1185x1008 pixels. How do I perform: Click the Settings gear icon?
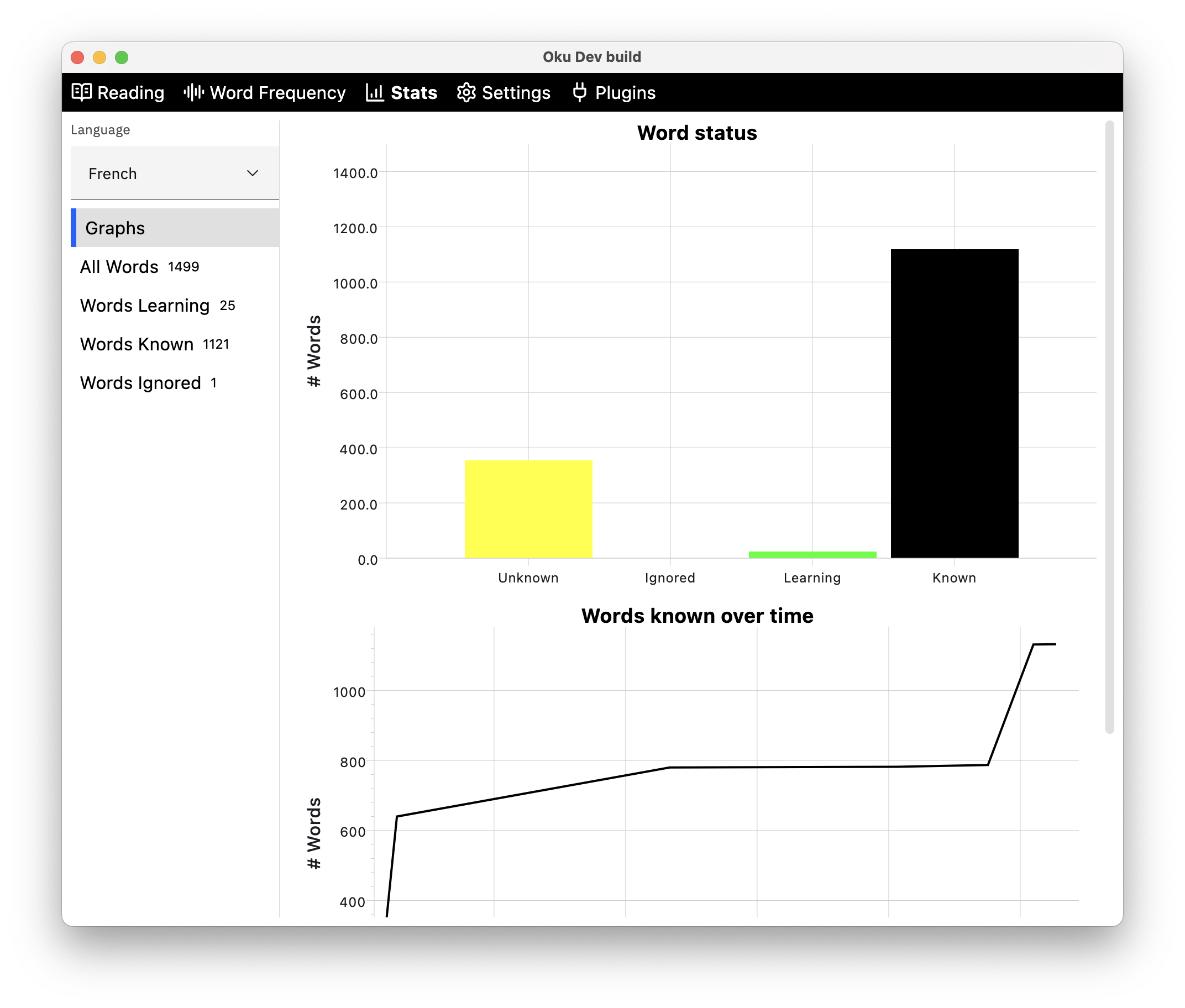(466, 92)
